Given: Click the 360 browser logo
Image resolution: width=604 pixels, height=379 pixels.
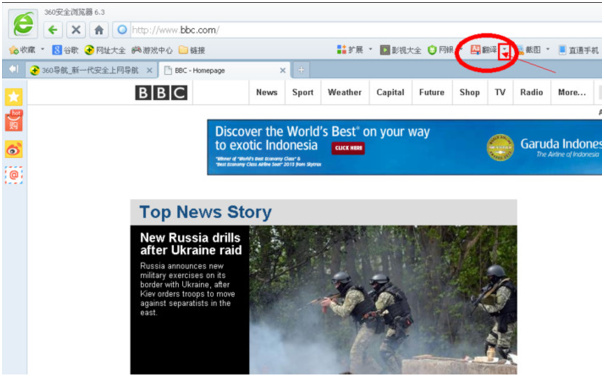Looking at the screenshot, I should coord(23,24).
